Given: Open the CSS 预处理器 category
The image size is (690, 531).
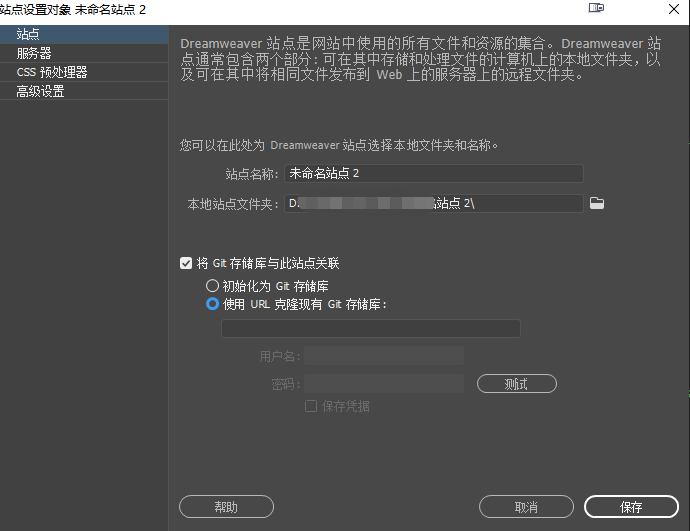Looking at the screenshot, I should tap(84, 72).
